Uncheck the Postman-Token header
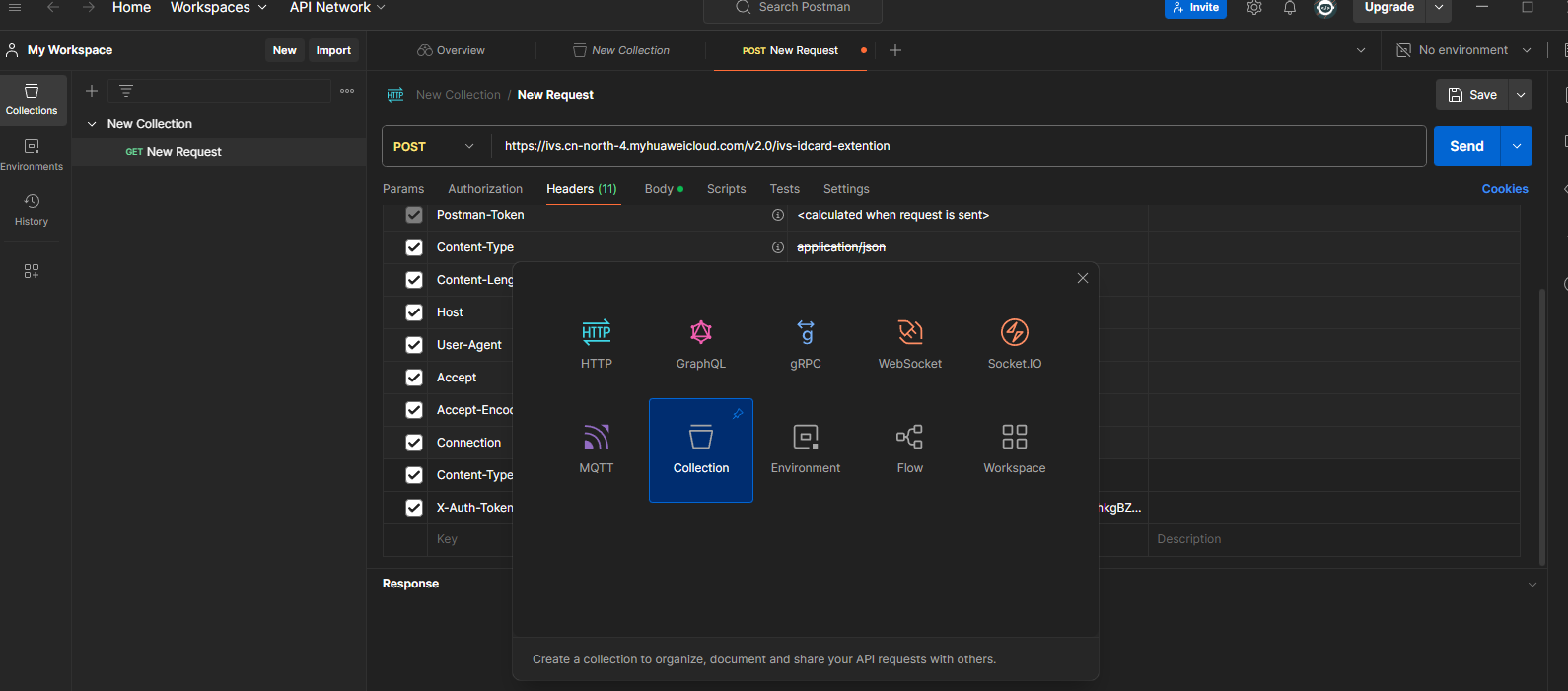 pos(414,215)
